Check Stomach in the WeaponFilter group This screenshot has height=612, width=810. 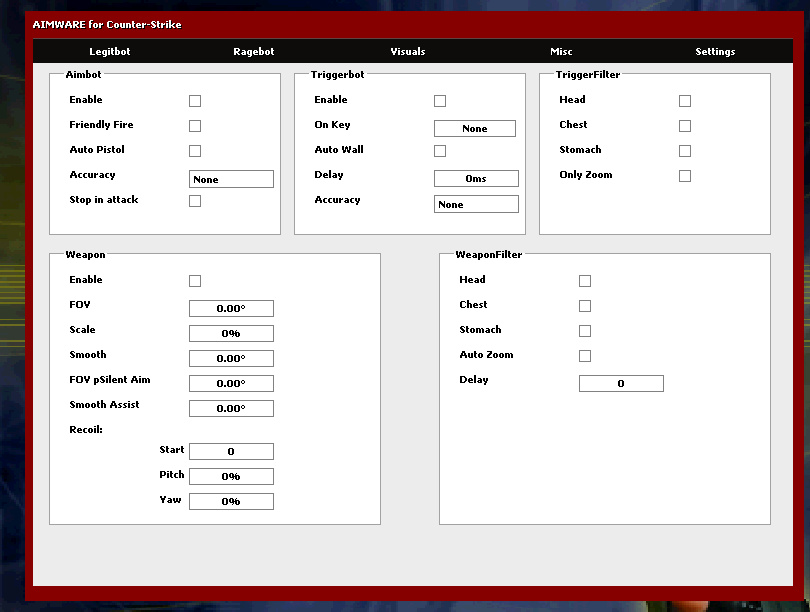(585, 331)
